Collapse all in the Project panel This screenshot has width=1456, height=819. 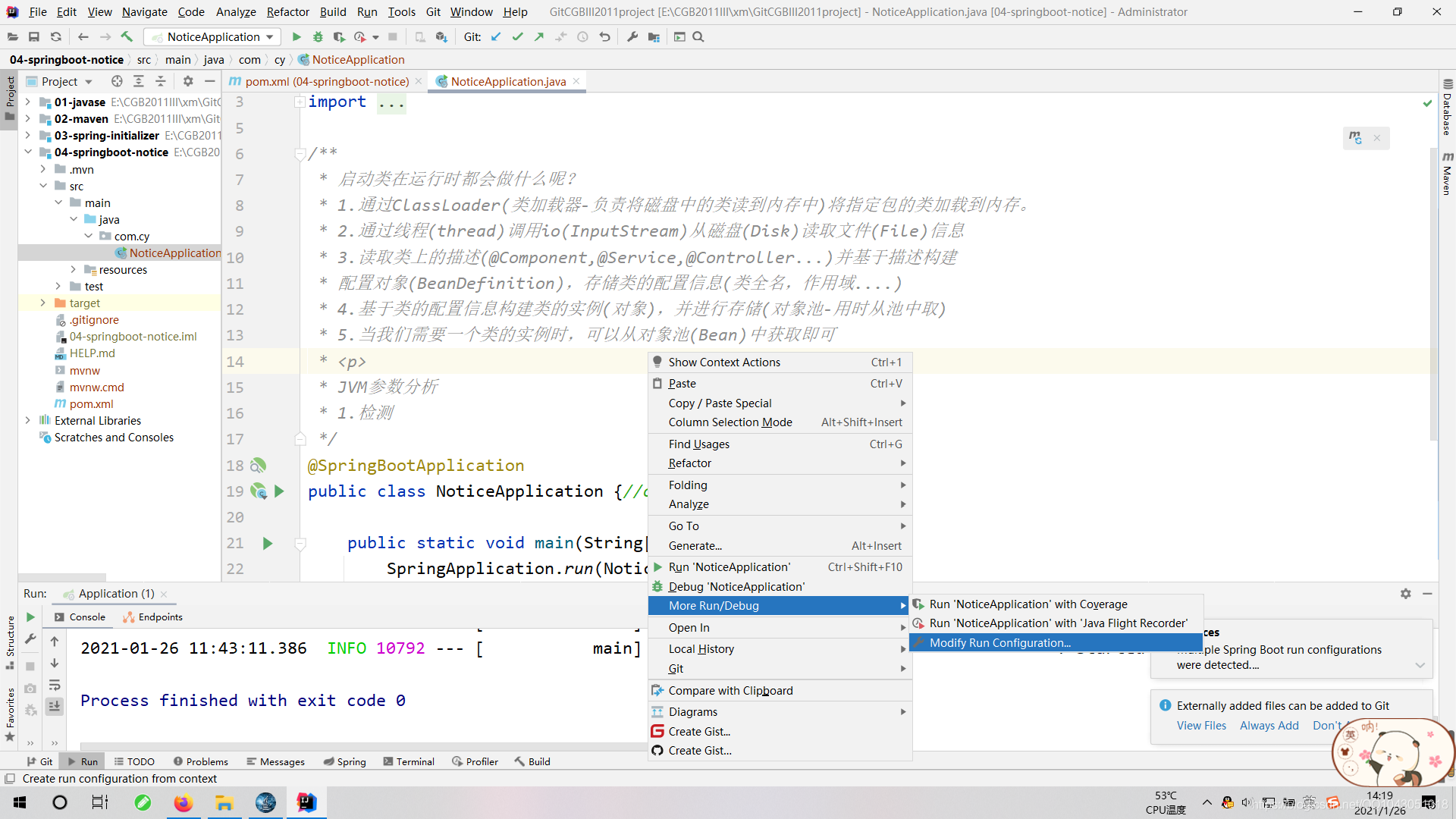pyautogui.click(x=161, y=81)
